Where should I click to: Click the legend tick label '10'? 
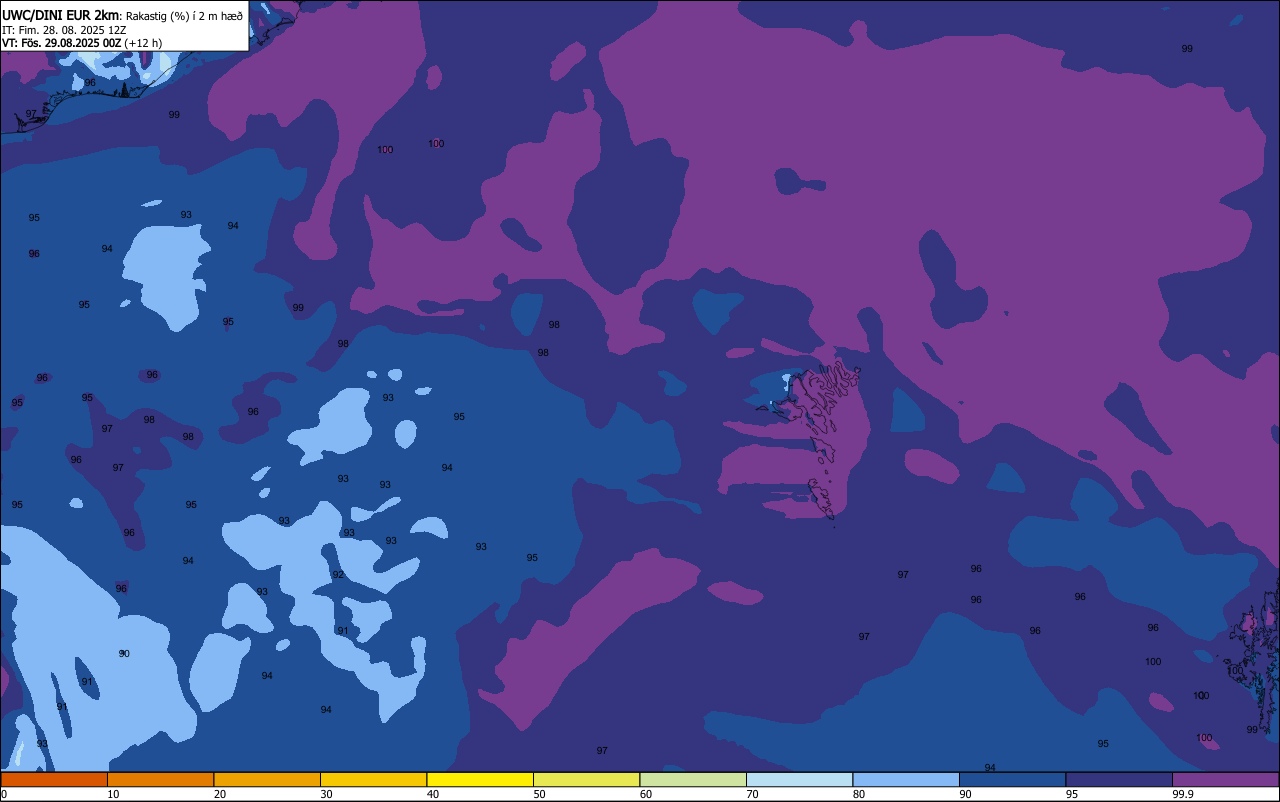113,794
